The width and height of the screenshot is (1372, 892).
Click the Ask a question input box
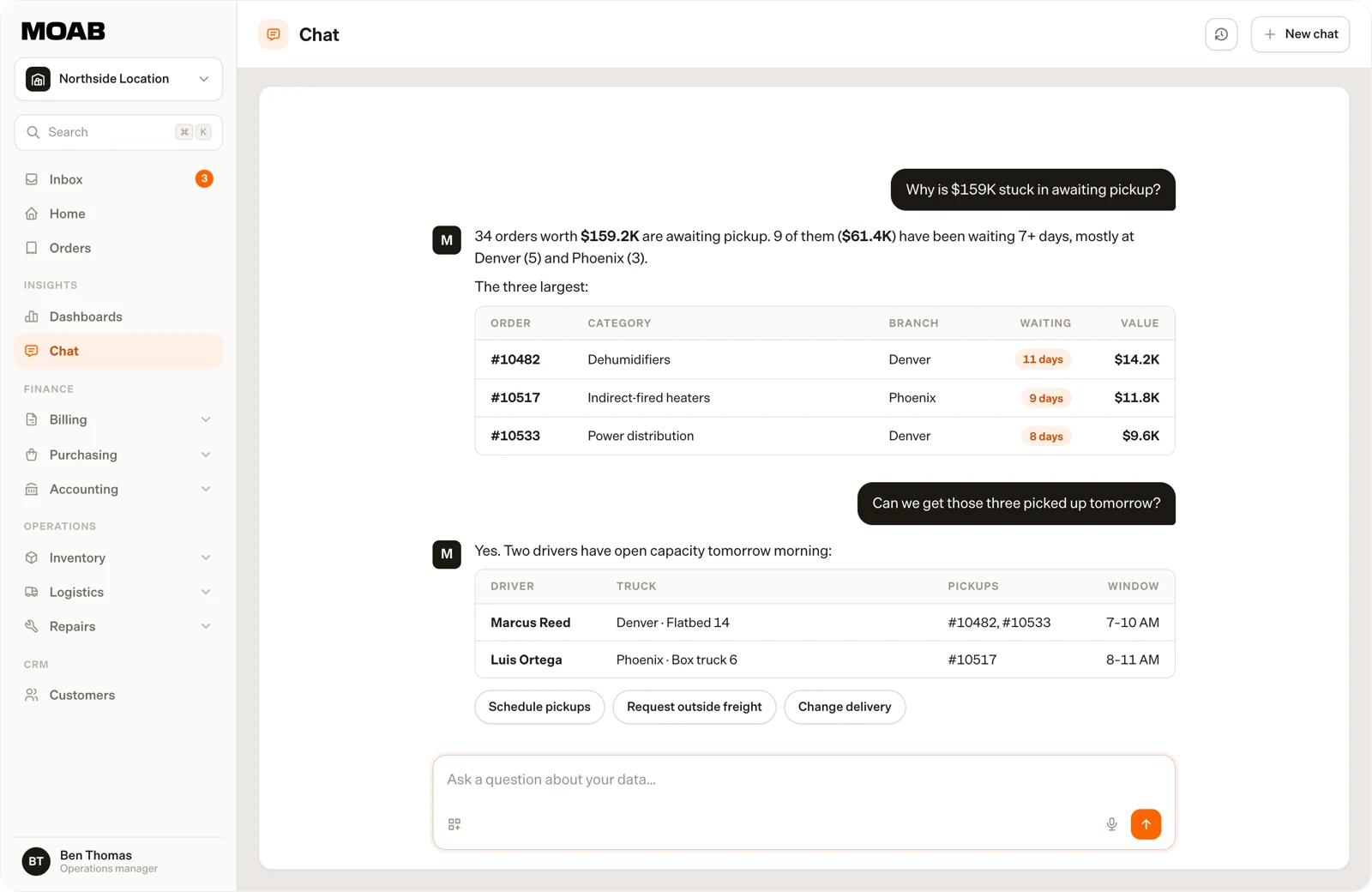pyautogui.click(x=803, y=802)
